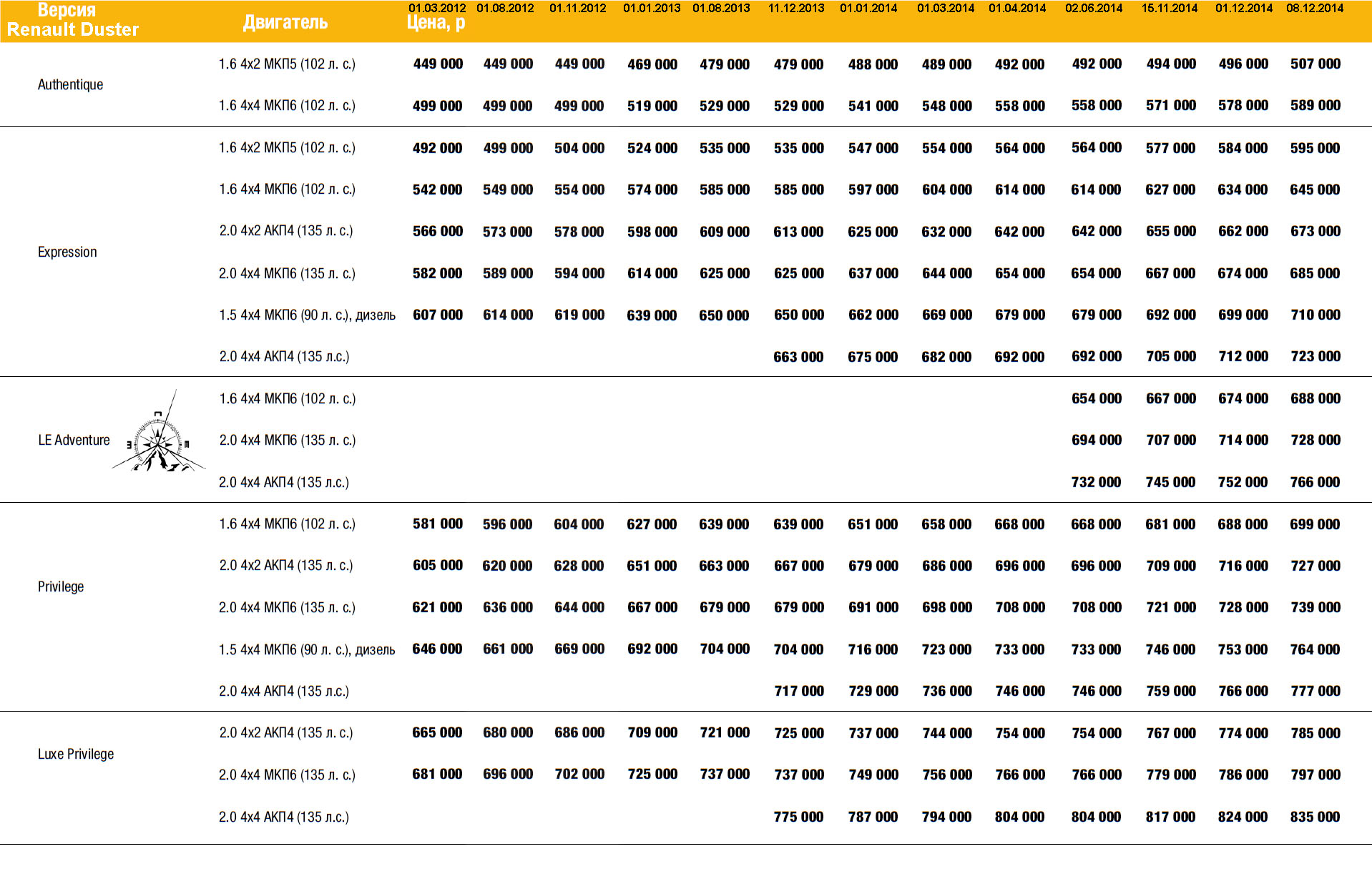Select the Authentique version label
Image resolution: width=1372 pixels, height=869 pixels.
click(70, 84)
